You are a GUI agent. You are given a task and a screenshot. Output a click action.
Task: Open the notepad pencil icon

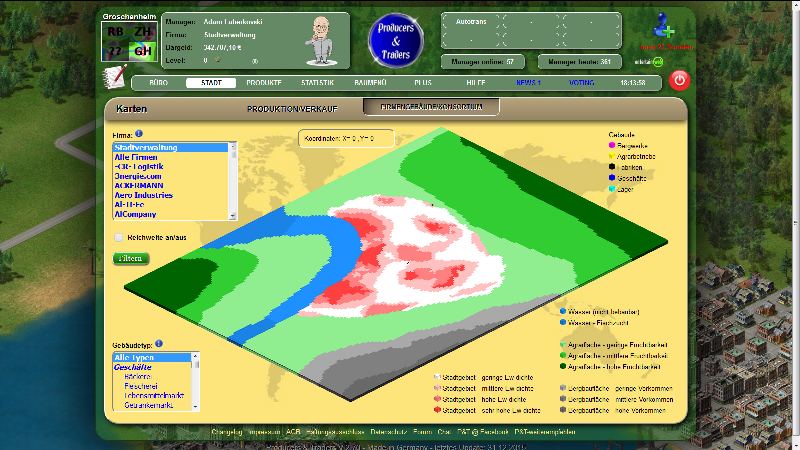115,77
